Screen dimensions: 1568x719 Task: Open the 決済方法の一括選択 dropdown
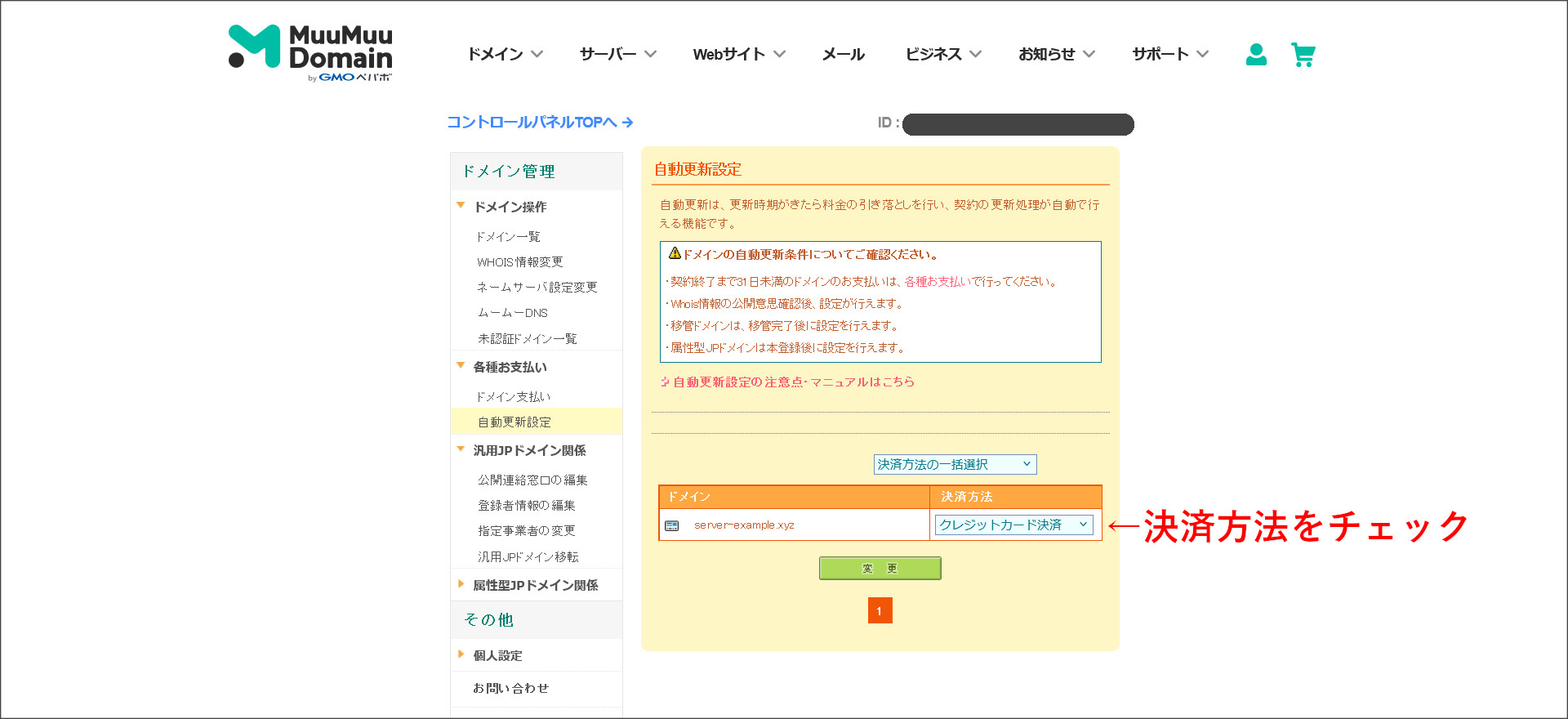[955, 464]
